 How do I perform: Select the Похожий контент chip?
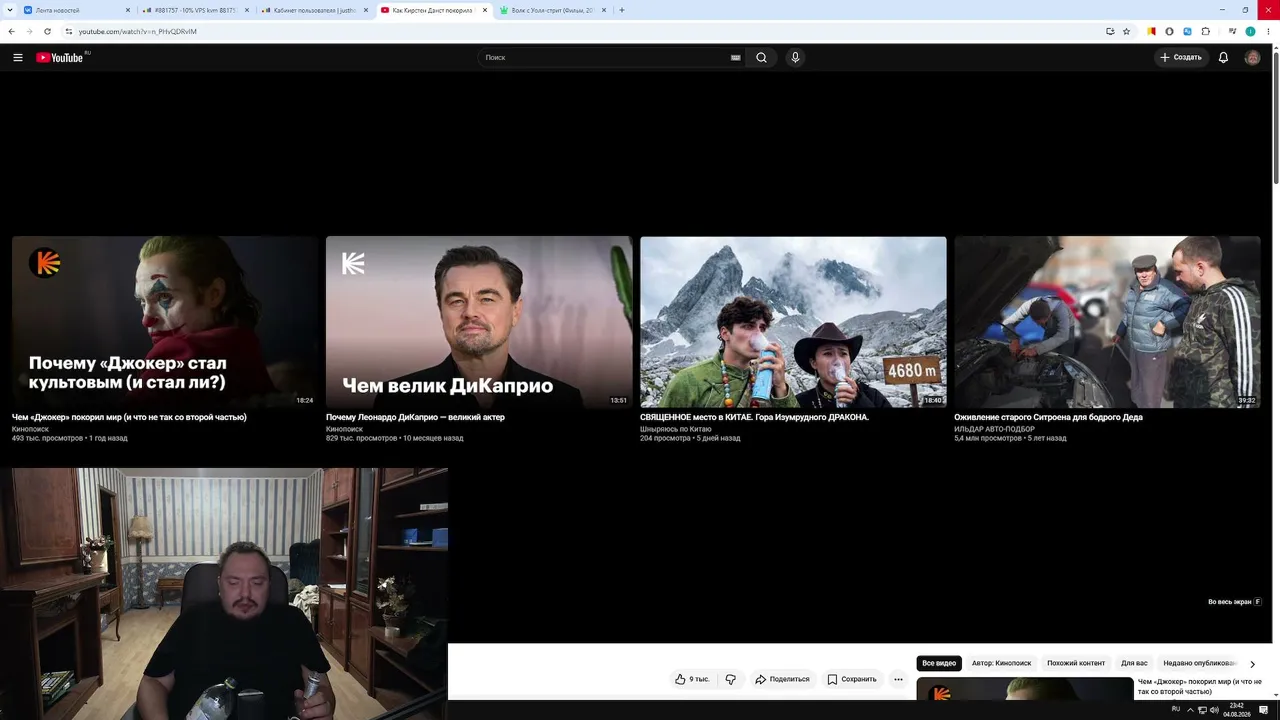(1076, 663)
